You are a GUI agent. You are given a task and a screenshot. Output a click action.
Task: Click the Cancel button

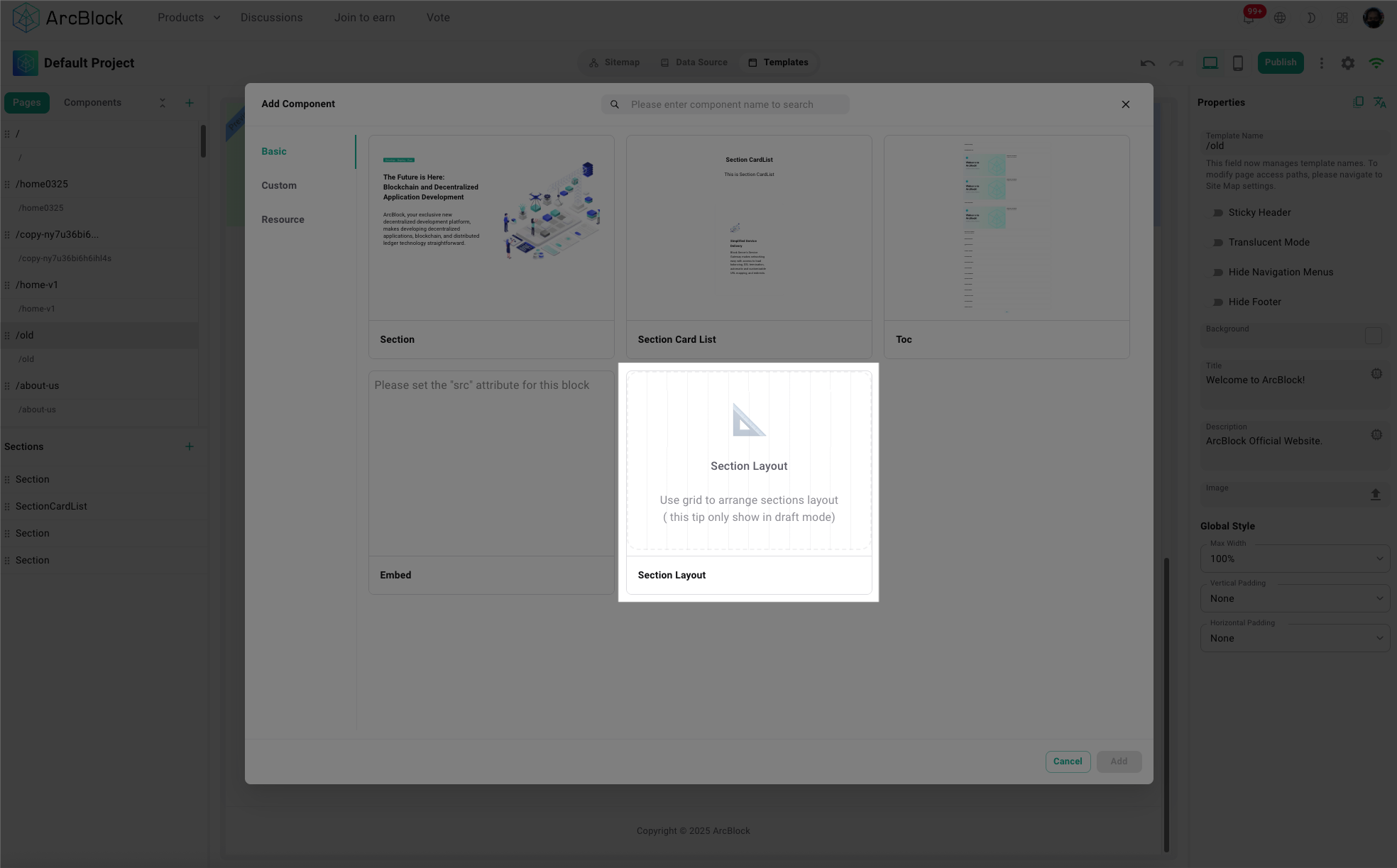[x=1067, y=762]
